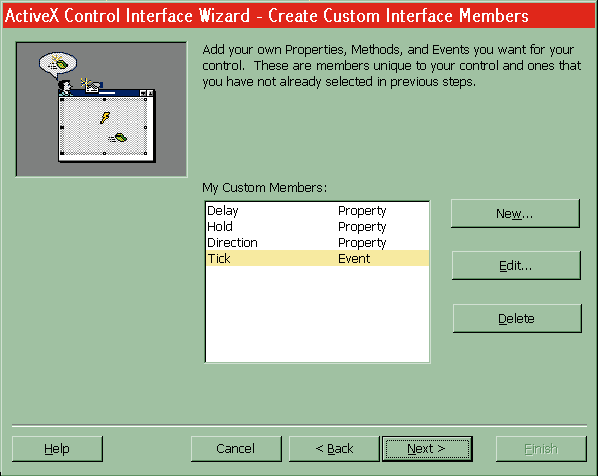Go to the previous step with Back
598x476 pixels.
(x=334, y=449)
